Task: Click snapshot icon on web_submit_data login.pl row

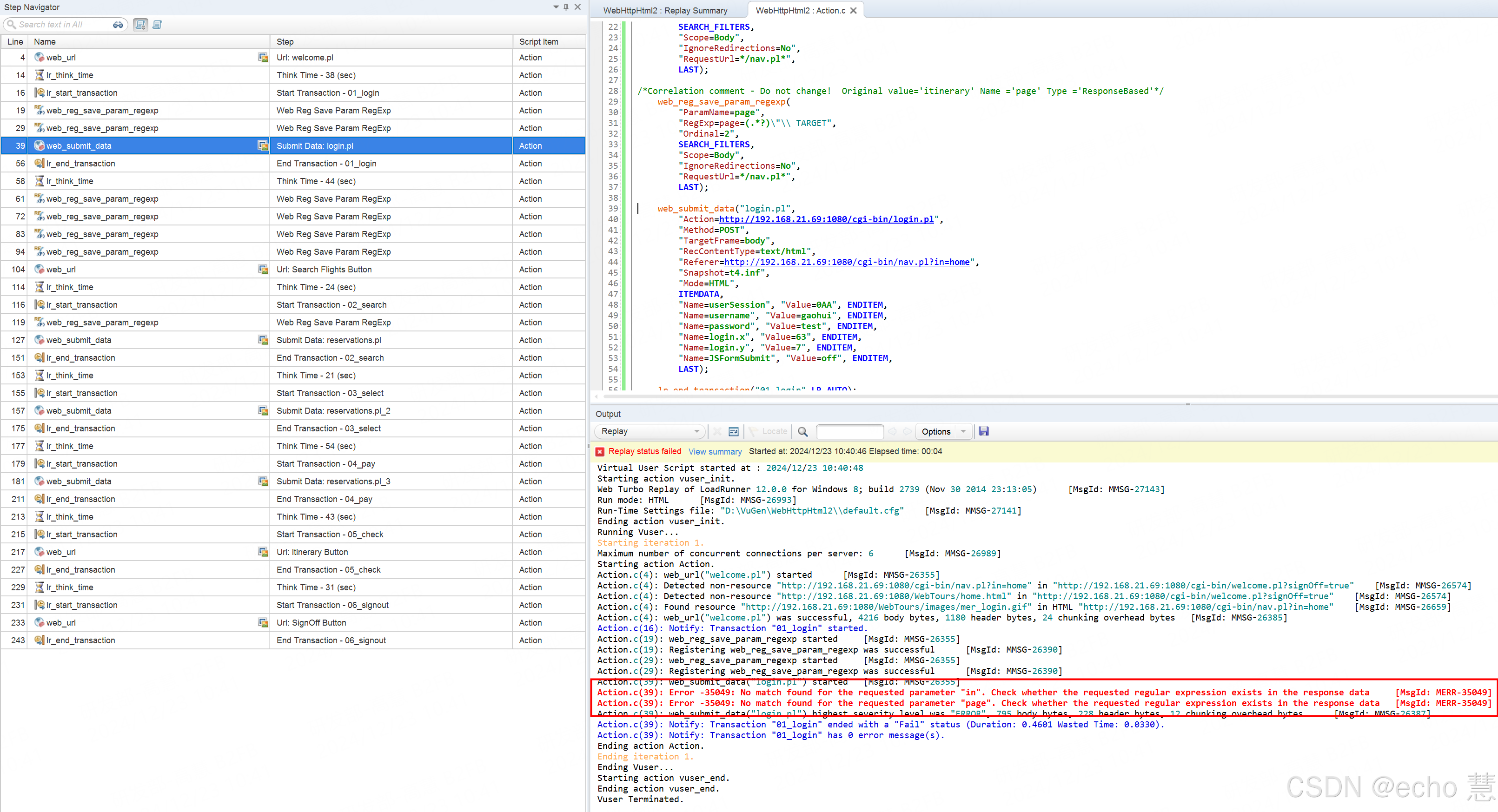Action: click(x=263, y=145)
